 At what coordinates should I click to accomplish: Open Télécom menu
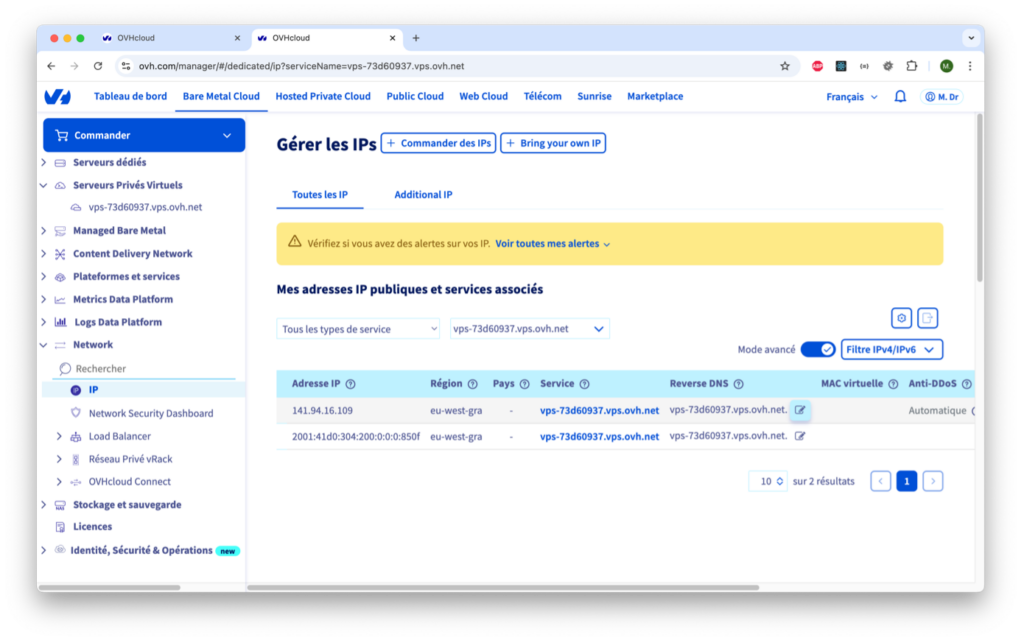[x=542, y=96]
